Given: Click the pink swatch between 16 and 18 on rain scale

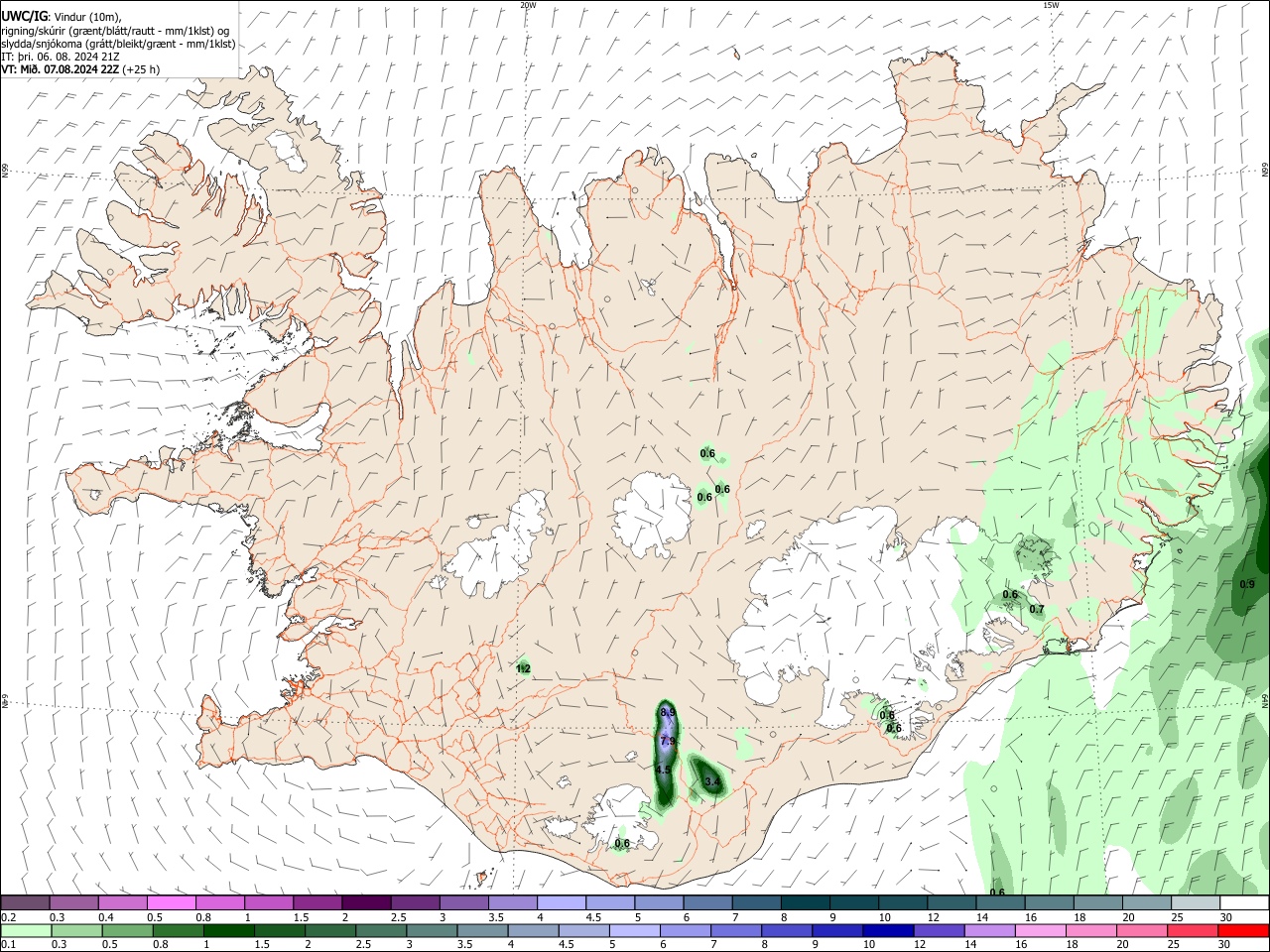Looking at the screenshot, I should pos(1039,930).
